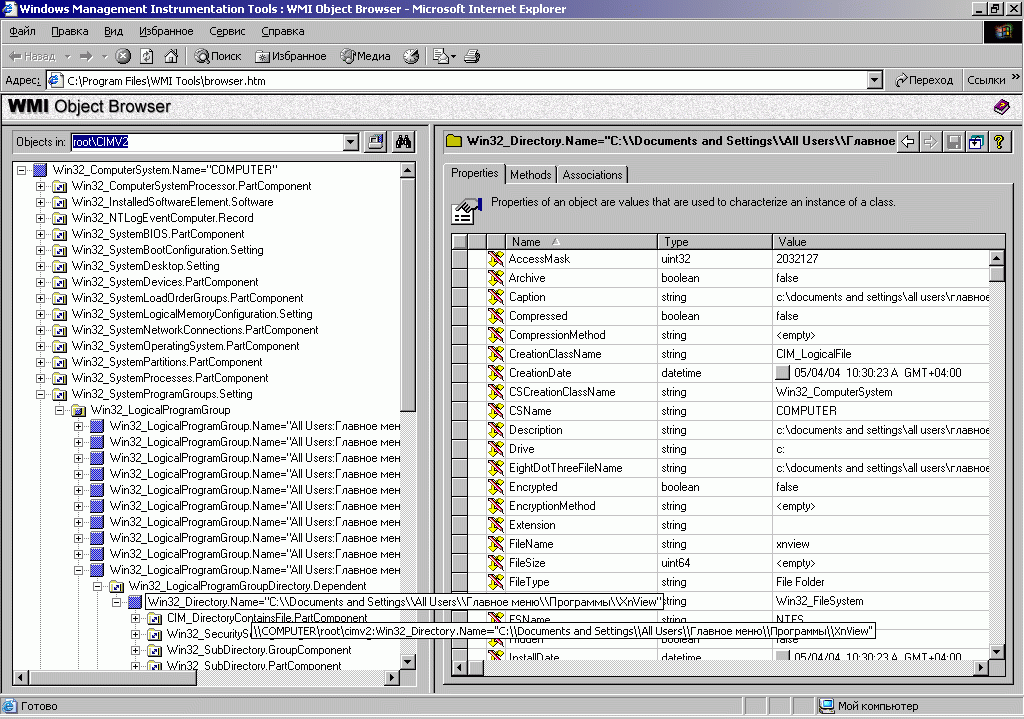Open the Избранное favorites toolbar button
The width and height of the screenshot is (1024, 719).
pyautogui.click(x=291, y=56)
